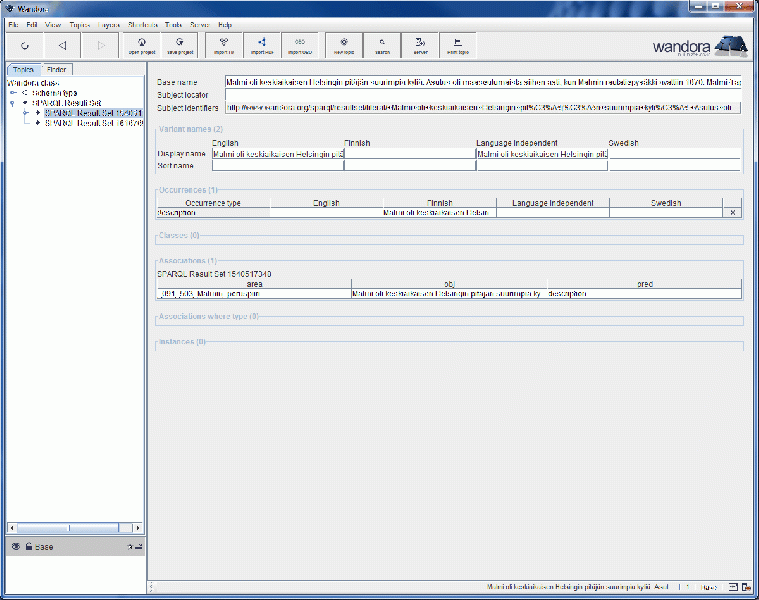Toggle the lock icon on the Base layer
The image size is (759, 600).
tap(29, 546)
